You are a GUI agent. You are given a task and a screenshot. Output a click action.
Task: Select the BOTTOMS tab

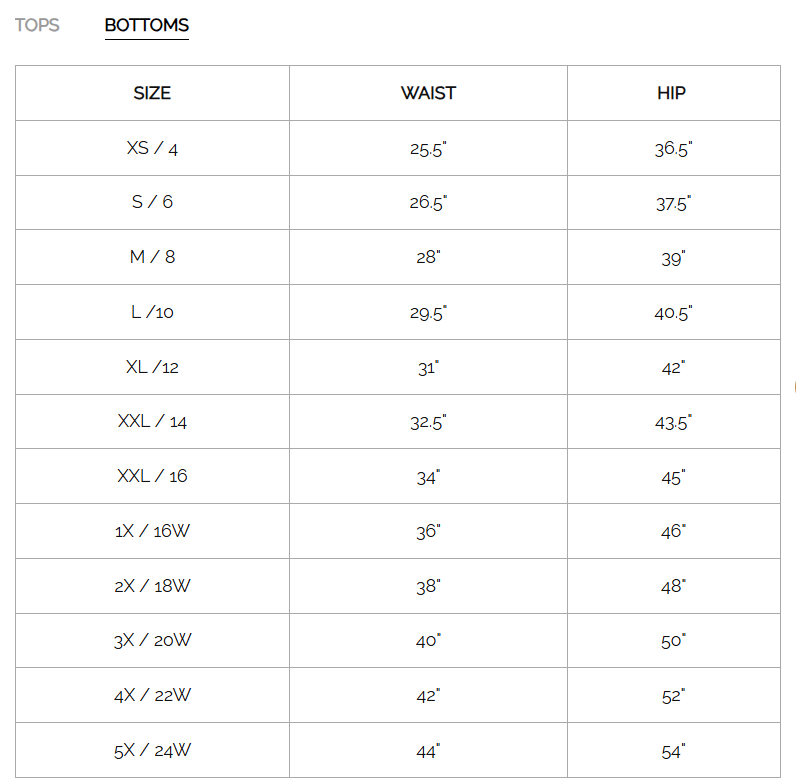pyautogui.click(x=146, y=25)
